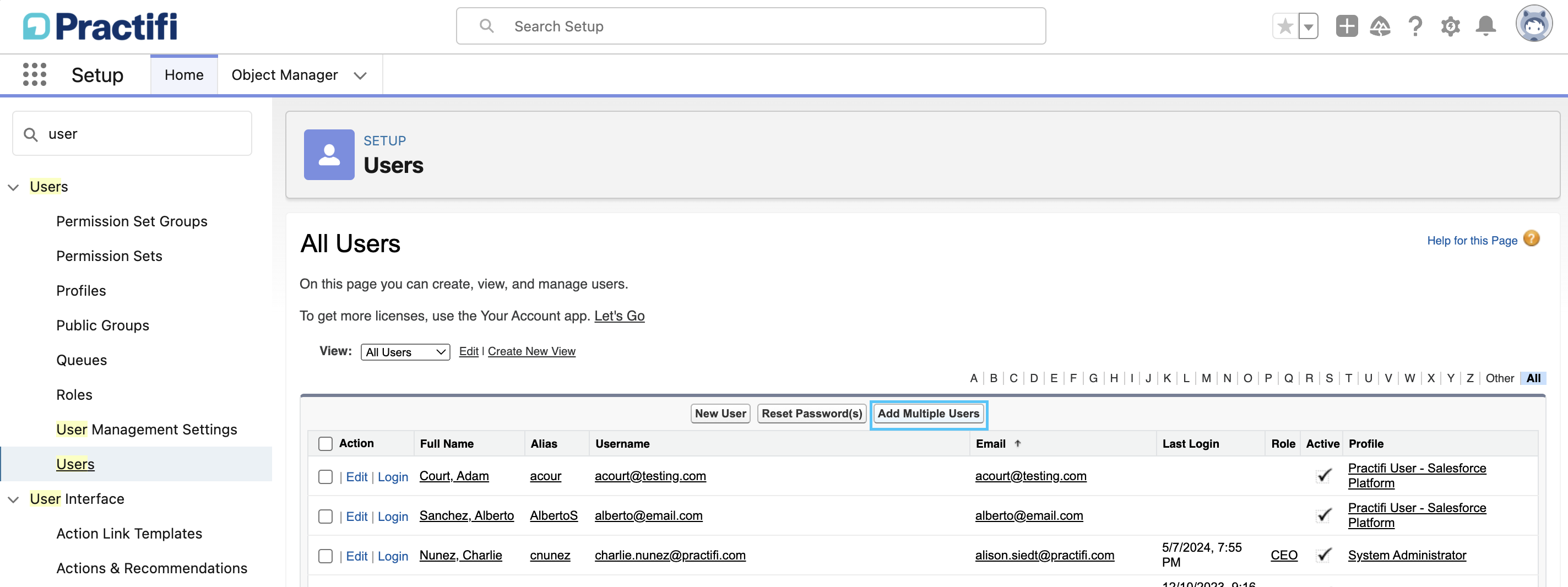This screenshot has width=1568, height=587.
Task: Open the System Administrator profile link
Action: [x=1407, y=556]
